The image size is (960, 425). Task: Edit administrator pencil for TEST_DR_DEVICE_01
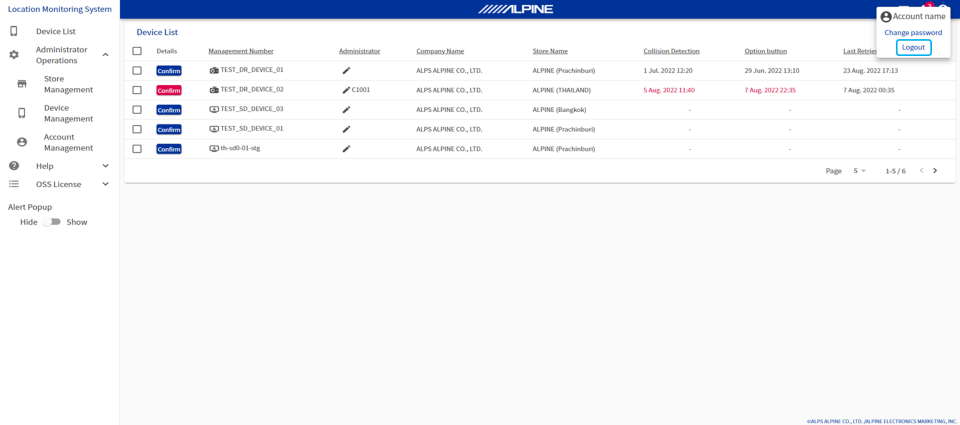(x=346, y=71)
